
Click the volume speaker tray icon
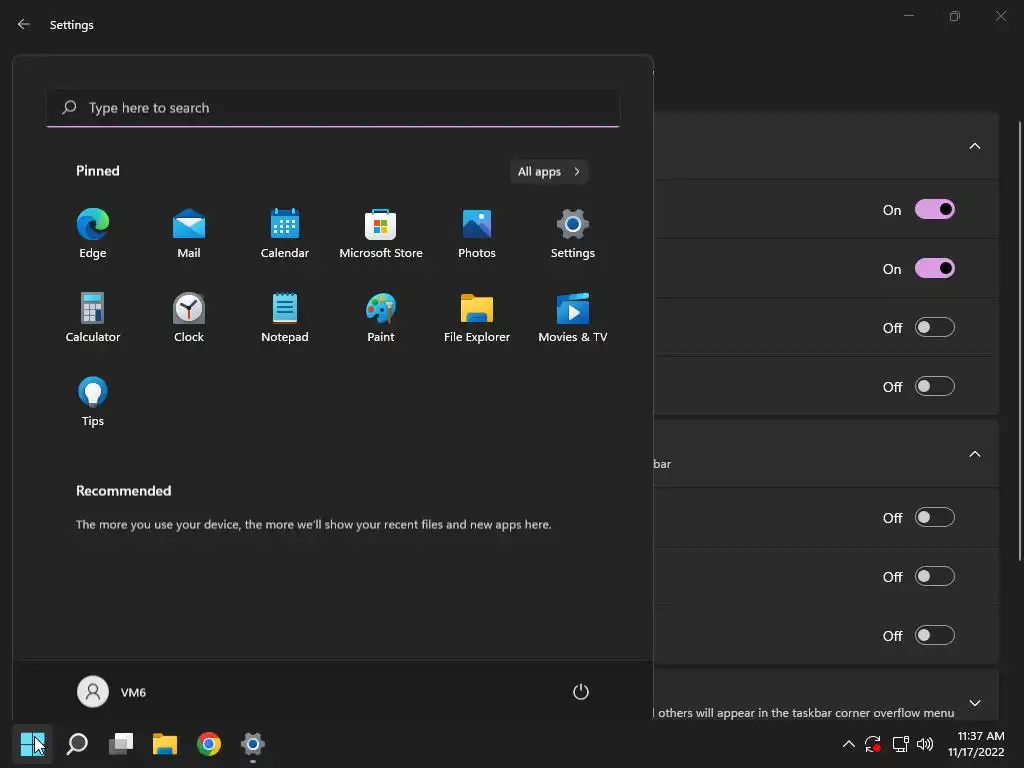tap(925, 743)
